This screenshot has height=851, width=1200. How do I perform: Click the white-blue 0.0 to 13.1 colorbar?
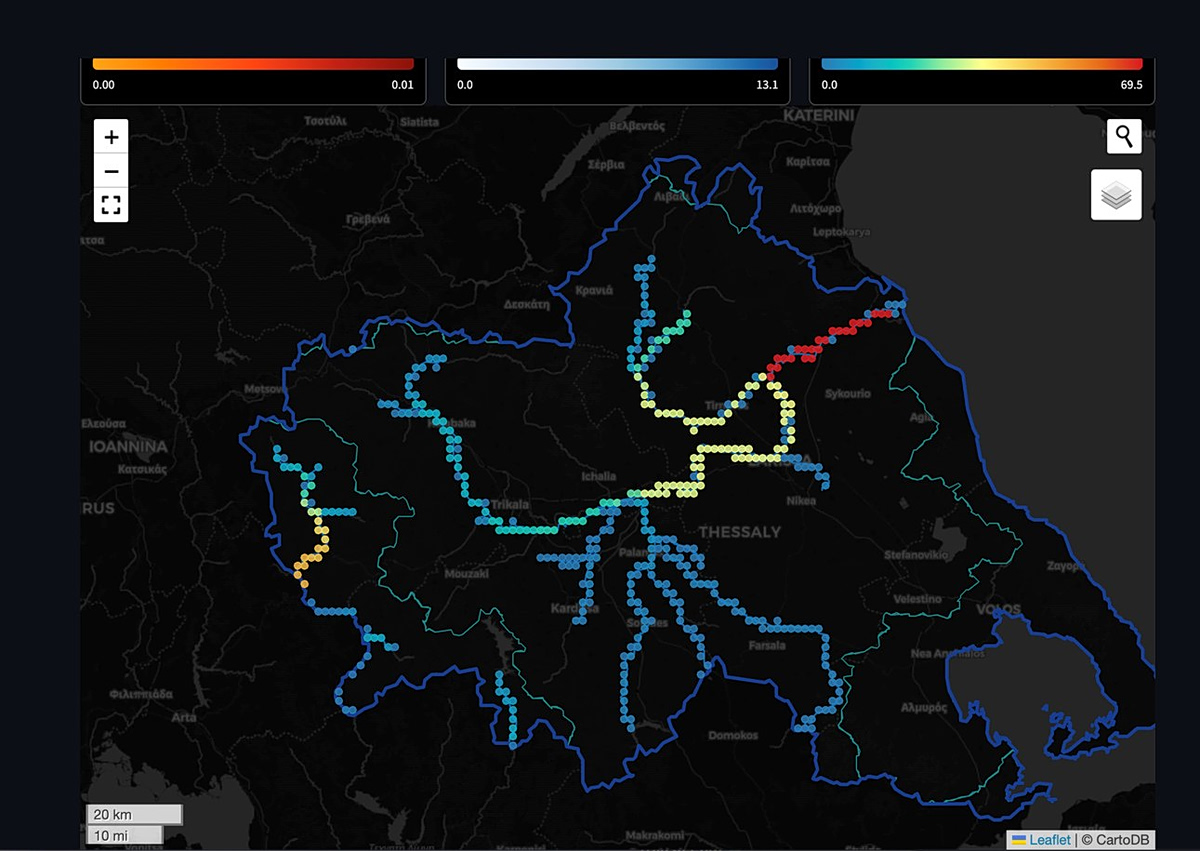click(x=617, y=63)
